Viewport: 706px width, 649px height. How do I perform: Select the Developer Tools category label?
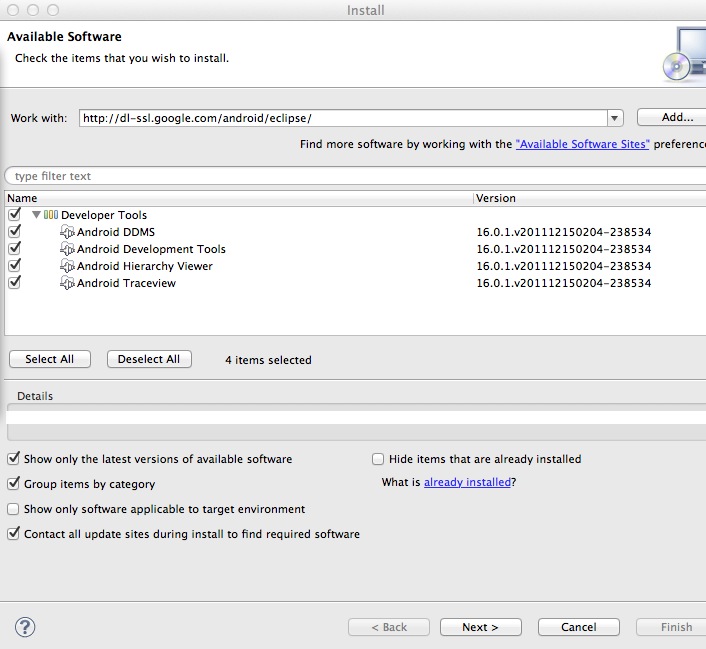(104, 215)
